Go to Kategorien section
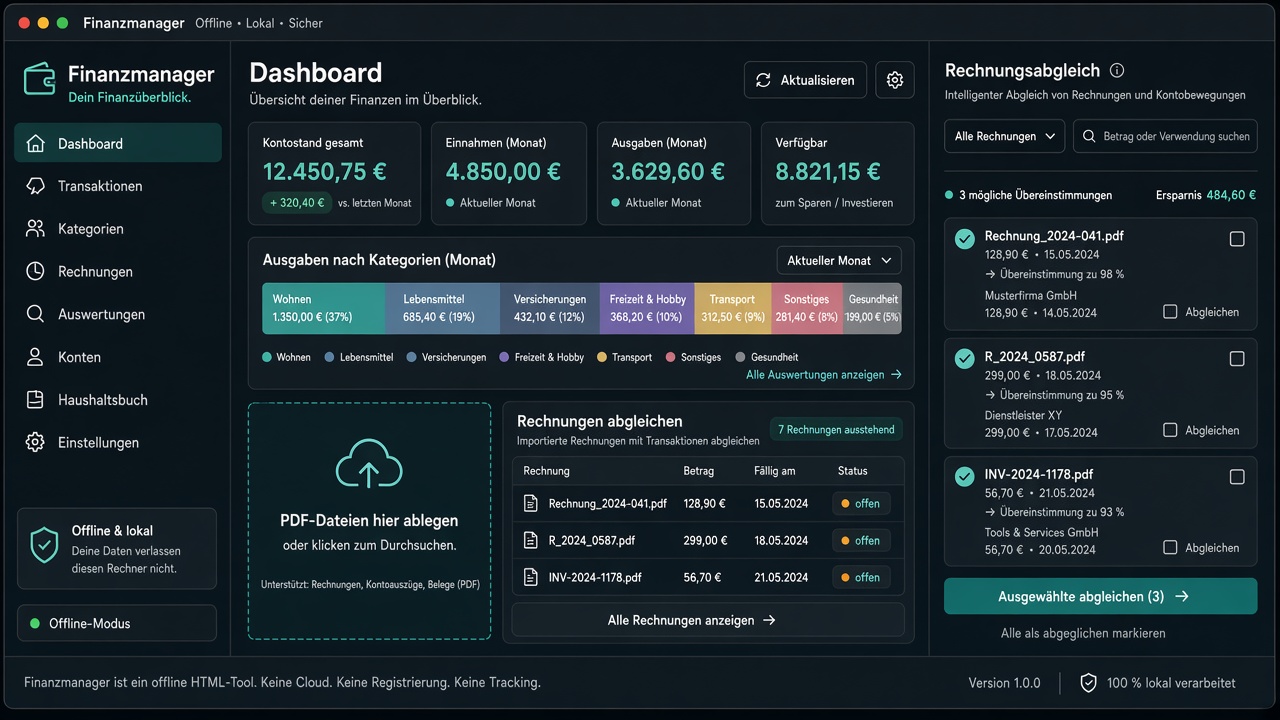The height and width of the screenshot is (720, 1280). click(118, 229)
